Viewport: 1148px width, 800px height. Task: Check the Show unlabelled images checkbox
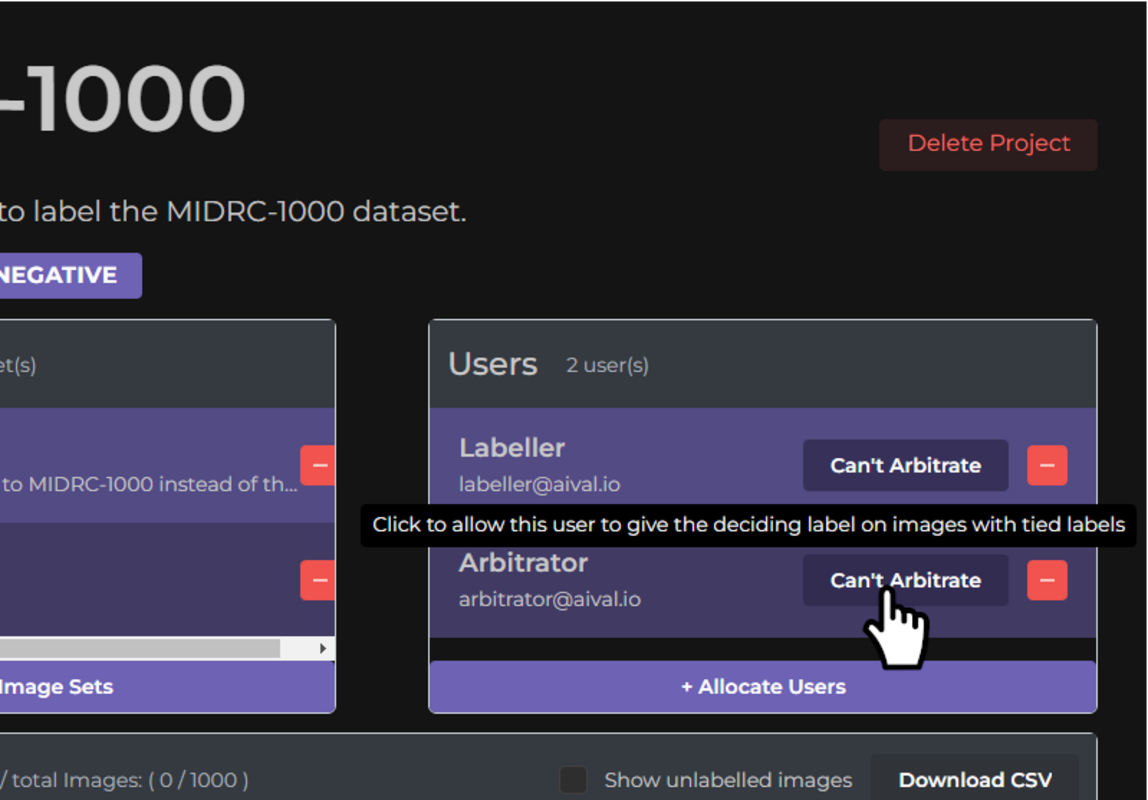pyautogui.click(x=572, y=780)
